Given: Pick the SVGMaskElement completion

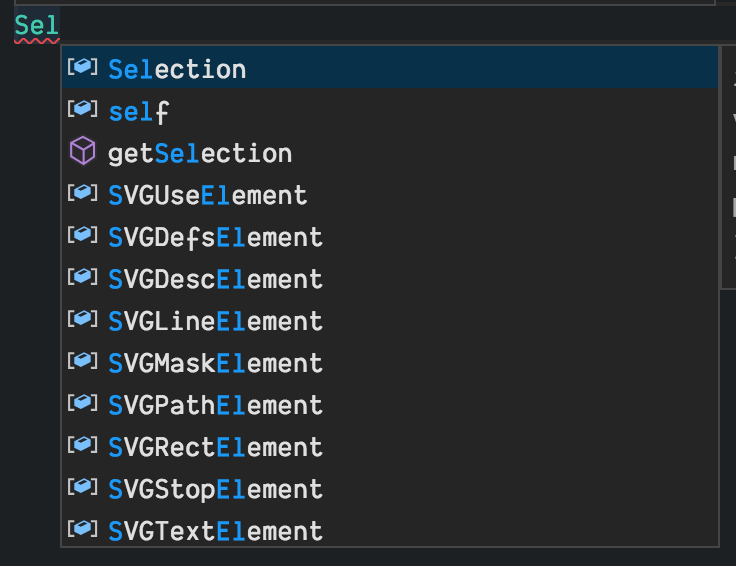Looking at the screenshot, I should pyautogui.click(x=215, y=363).
